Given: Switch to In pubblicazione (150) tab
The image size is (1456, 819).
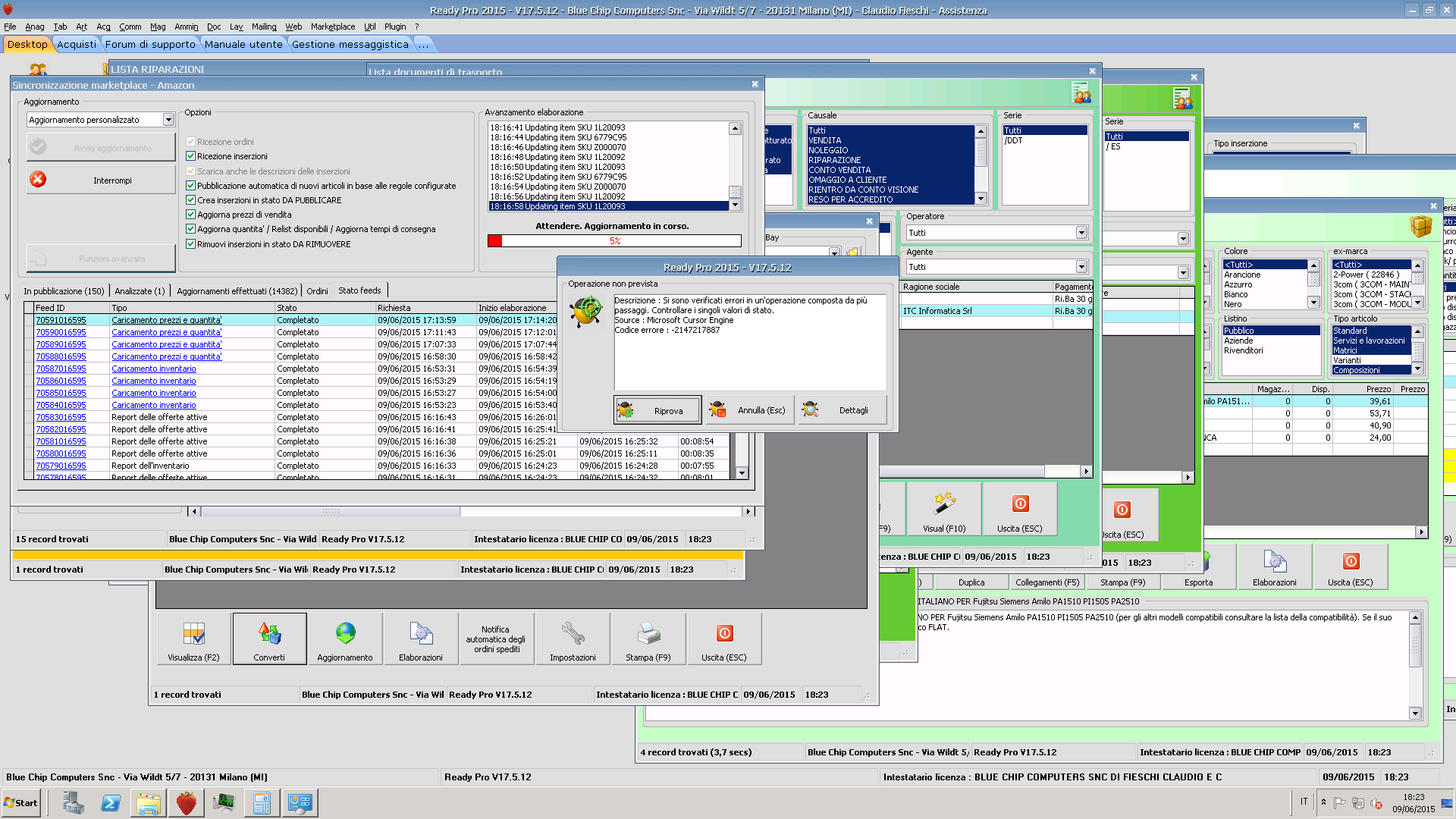Looking at the screenshot, I should pyautogui.click(x=64, y=291).
